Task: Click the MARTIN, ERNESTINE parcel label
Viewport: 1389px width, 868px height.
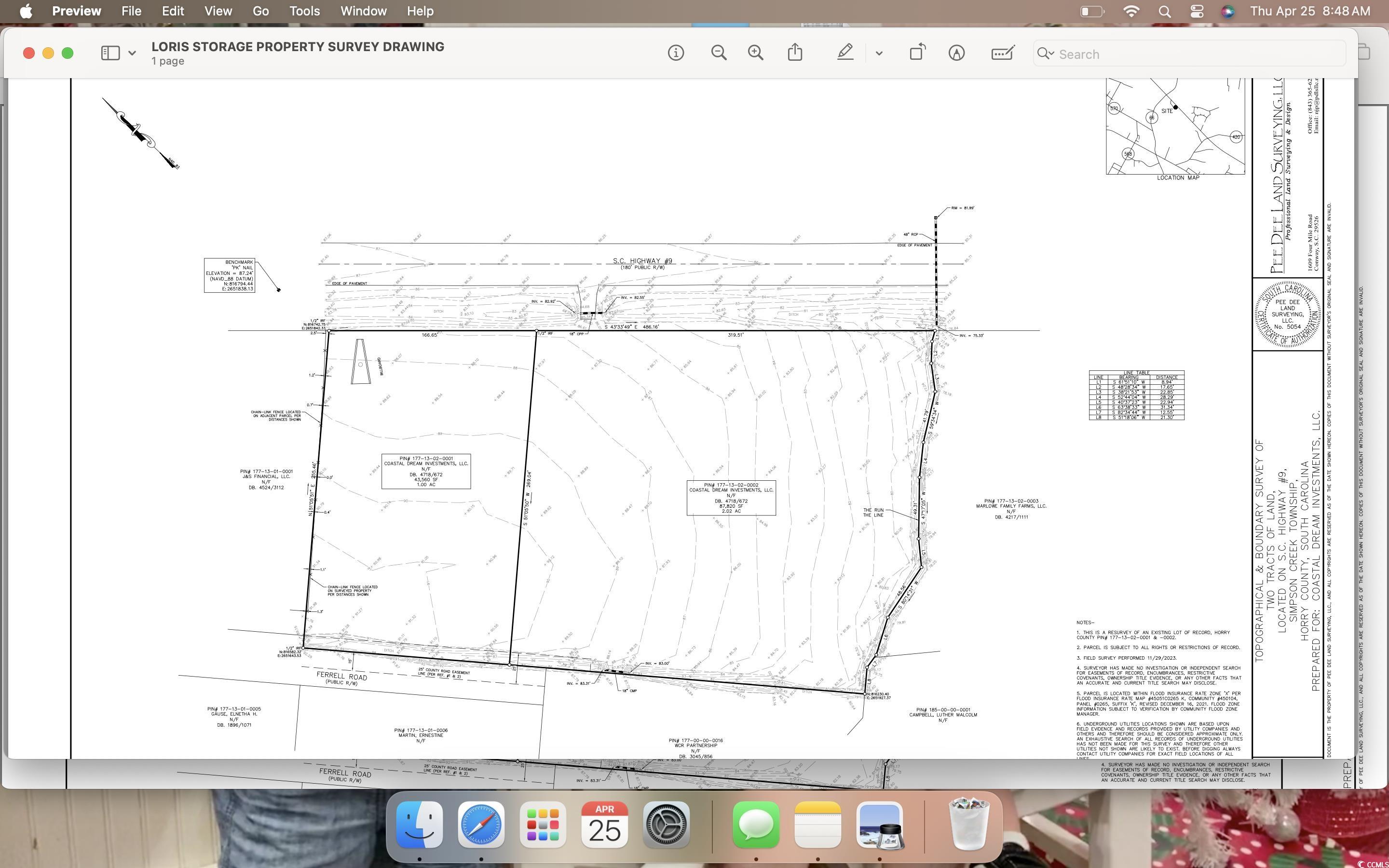Action: (421, 735)
